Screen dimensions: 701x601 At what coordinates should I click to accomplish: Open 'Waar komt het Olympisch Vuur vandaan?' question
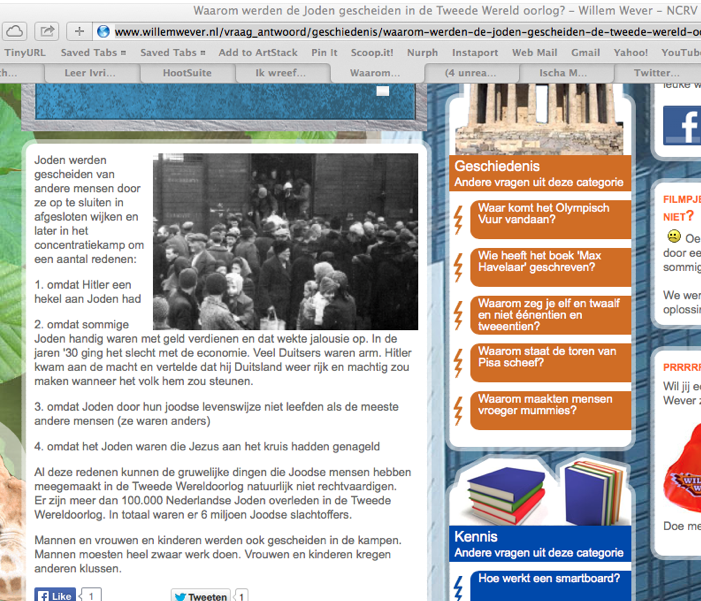coord(551,219)
